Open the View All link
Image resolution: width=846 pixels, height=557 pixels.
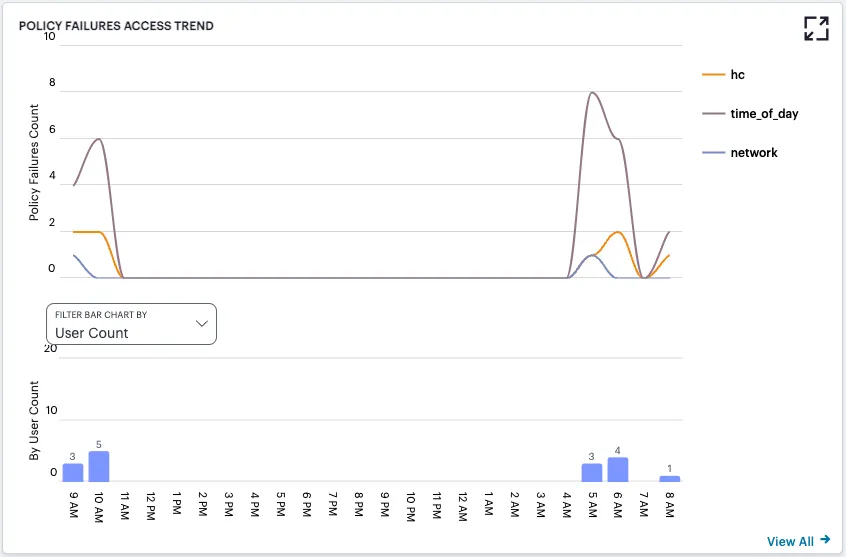coord(798,541)
